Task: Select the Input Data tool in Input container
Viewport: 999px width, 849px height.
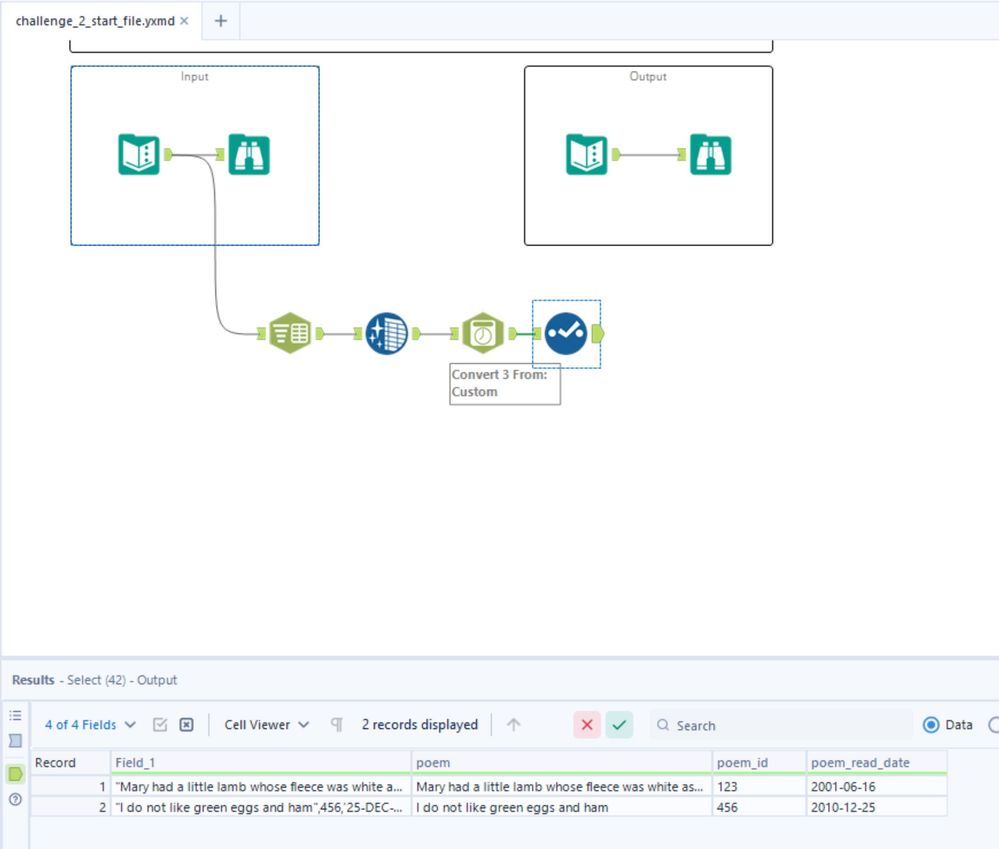Action: pos(139,154)
